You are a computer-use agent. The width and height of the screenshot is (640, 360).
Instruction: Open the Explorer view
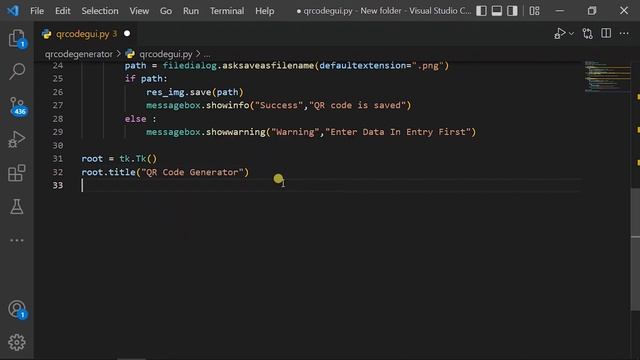[x=17, y=38]
